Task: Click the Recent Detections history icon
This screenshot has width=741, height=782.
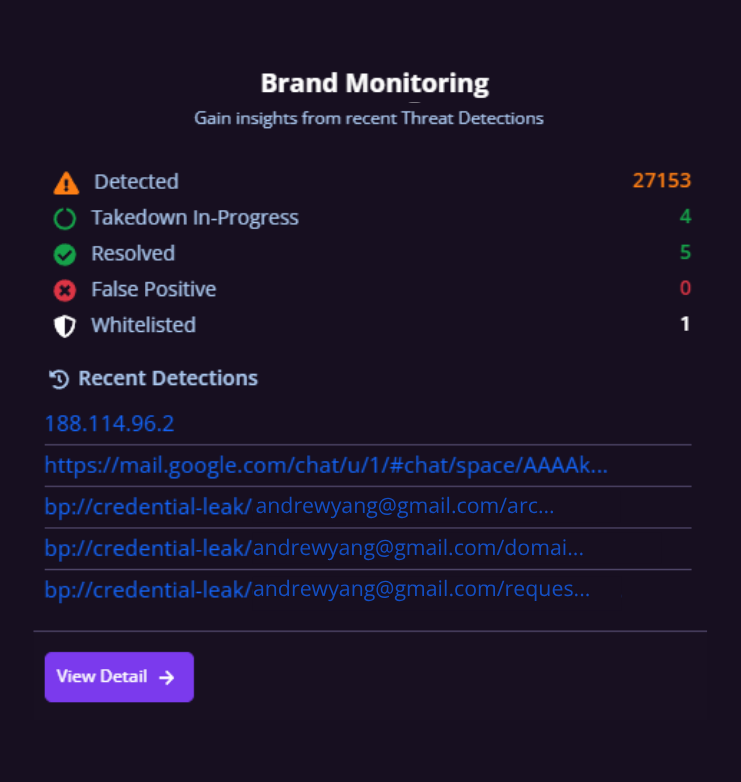Action: [x=59, y=379]
